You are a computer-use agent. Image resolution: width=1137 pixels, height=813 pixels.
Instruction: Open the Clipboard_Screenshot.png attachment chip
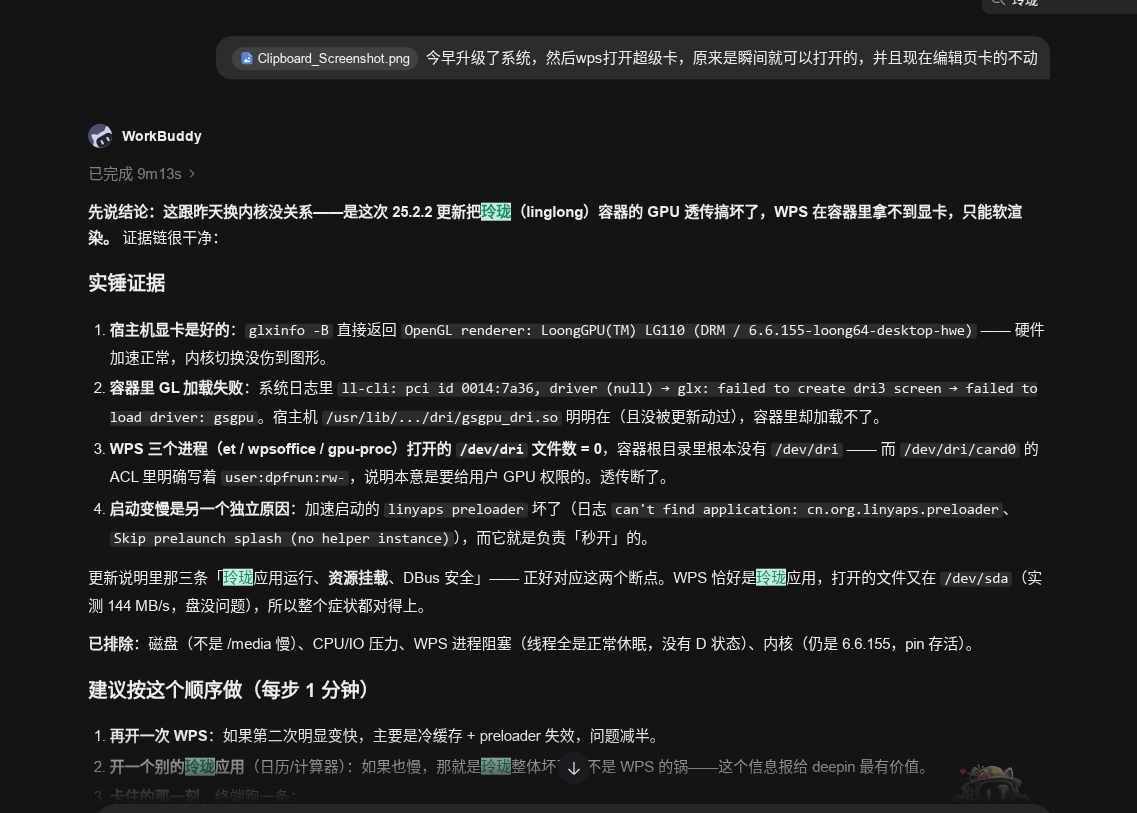click(324, 58)
